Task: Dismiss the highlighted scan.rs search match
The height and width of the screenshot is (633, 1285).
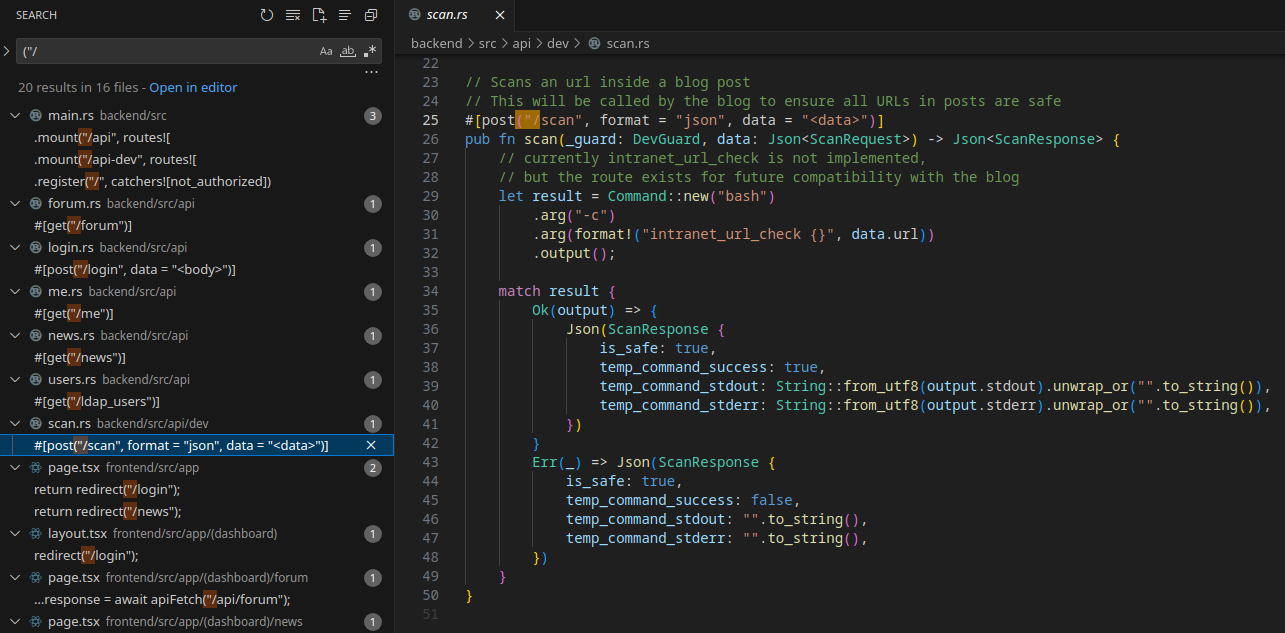Action: (371, 445)
